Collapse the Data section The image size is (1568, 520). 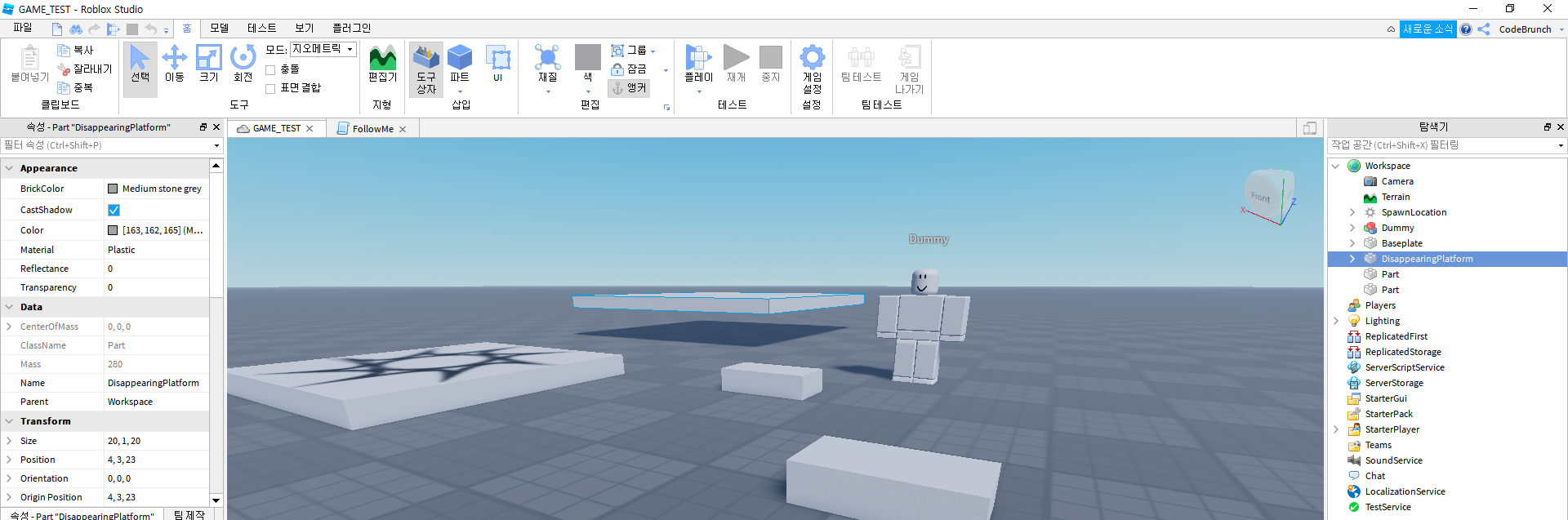(x=9, y=308)
